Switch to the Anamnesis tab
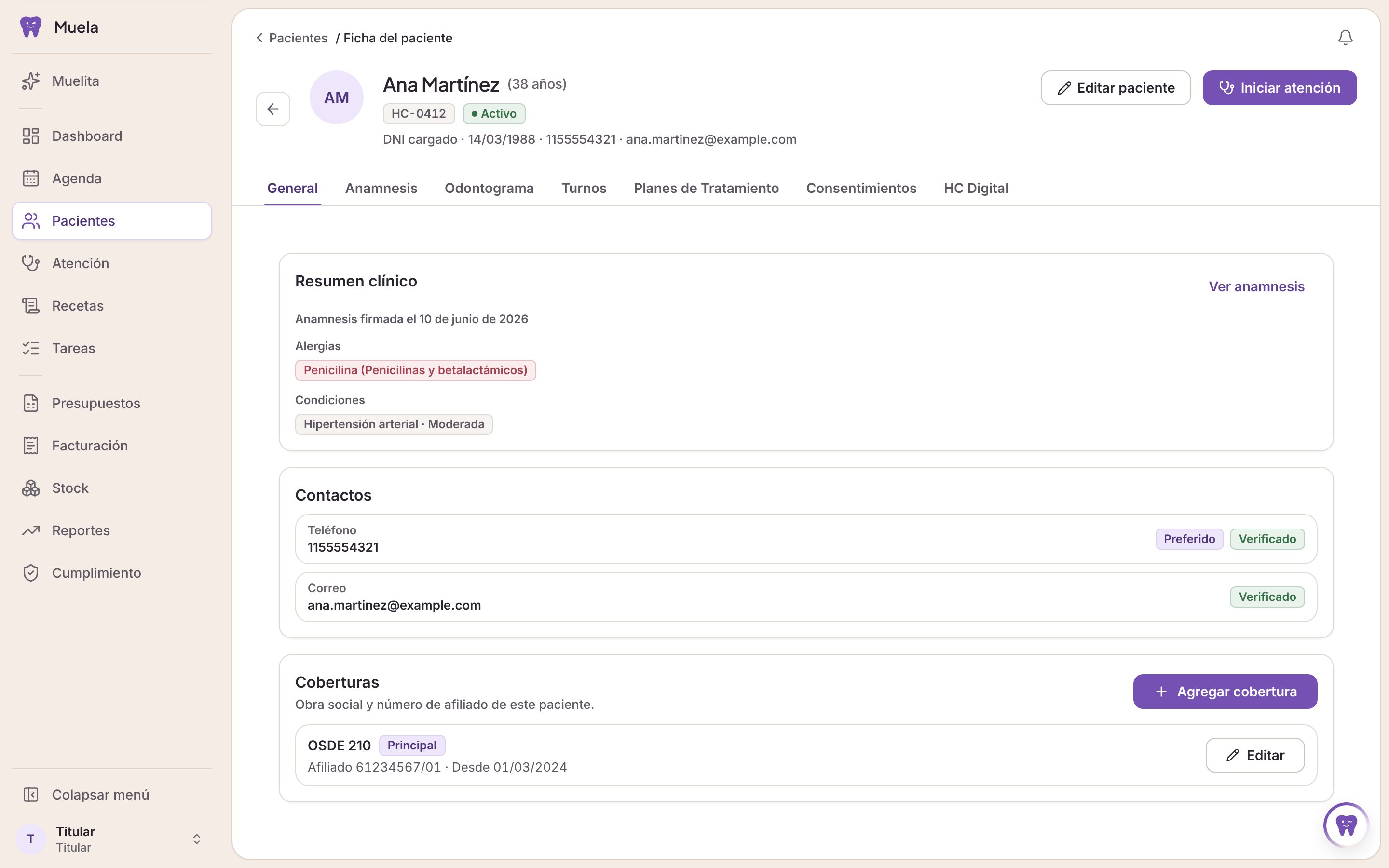 pyautogui.click(x=381, y=188)
